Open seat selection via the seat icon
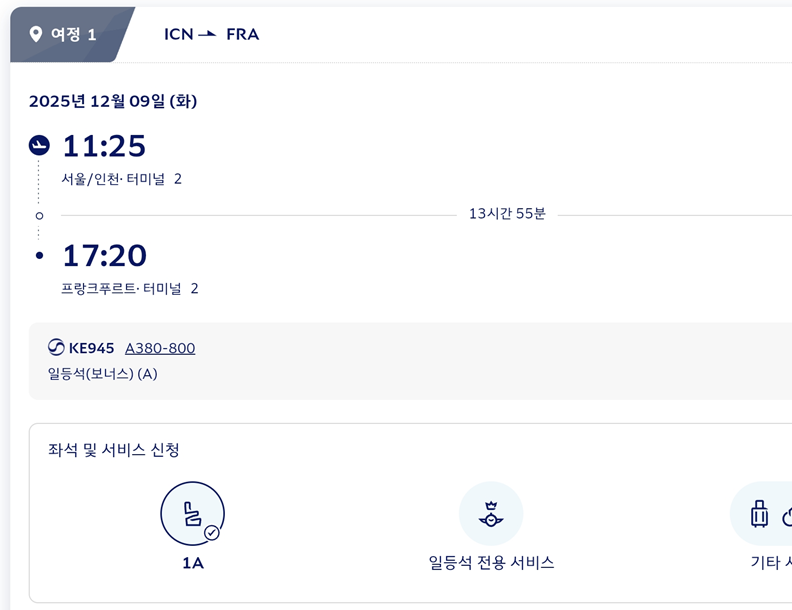 [x=192, y=514]
